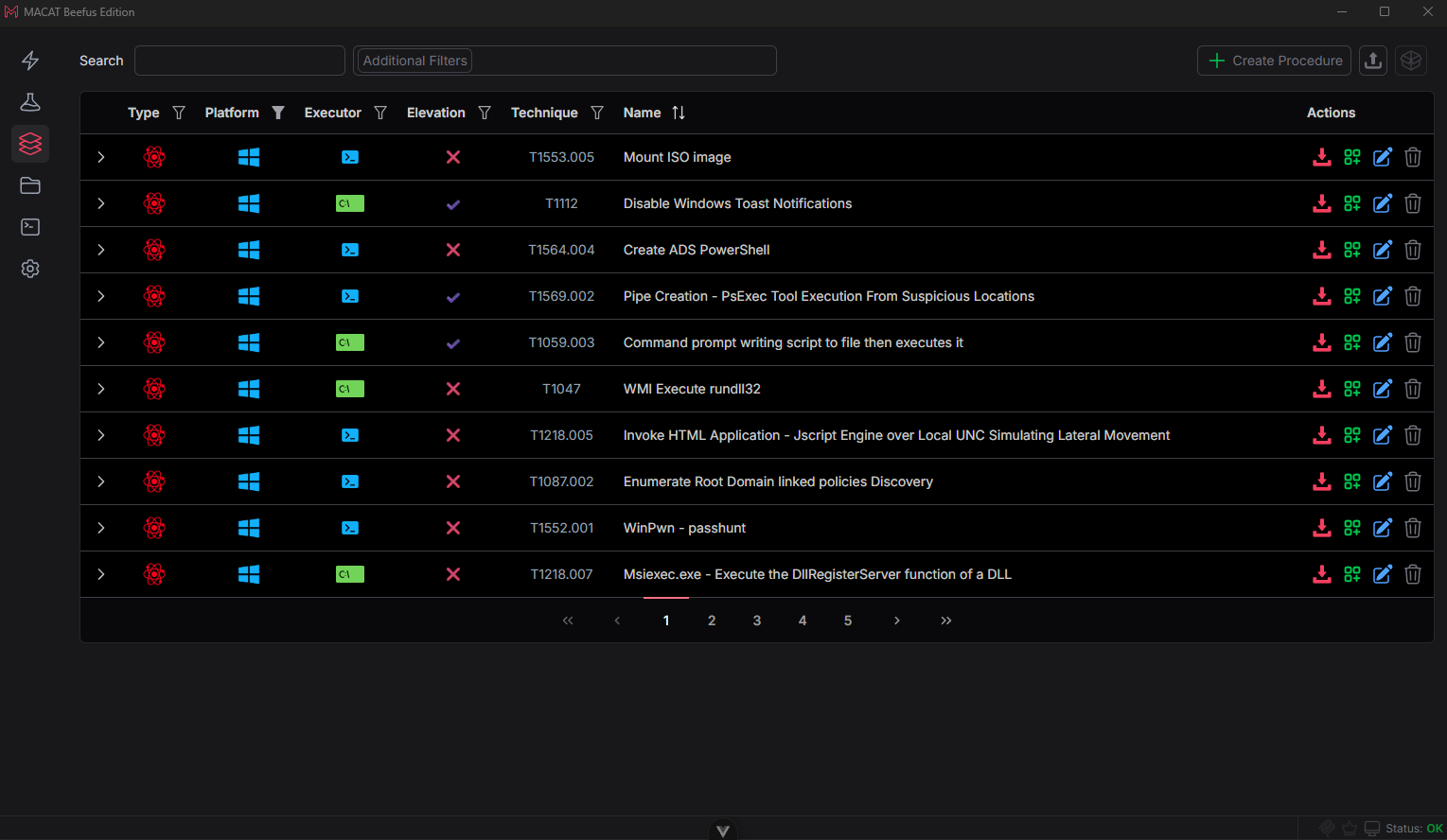Click the upload/import icon next to Create Procedure

[1373, 61]
